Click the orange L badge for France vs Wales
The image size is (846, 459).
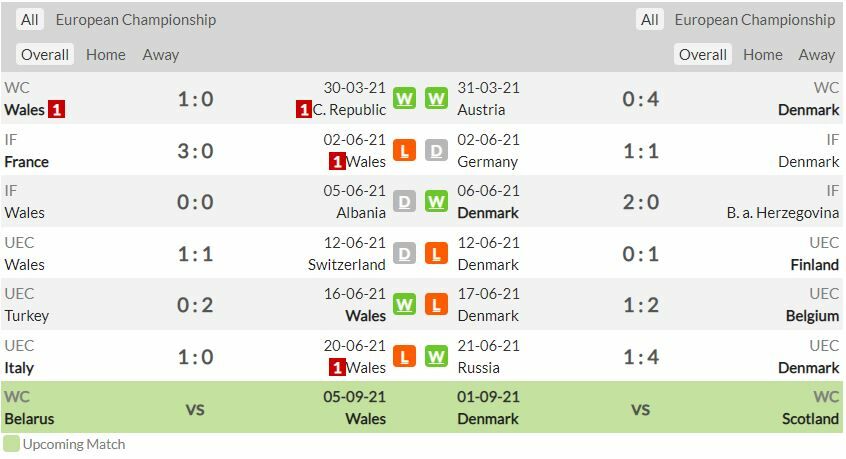coord(404,151)
